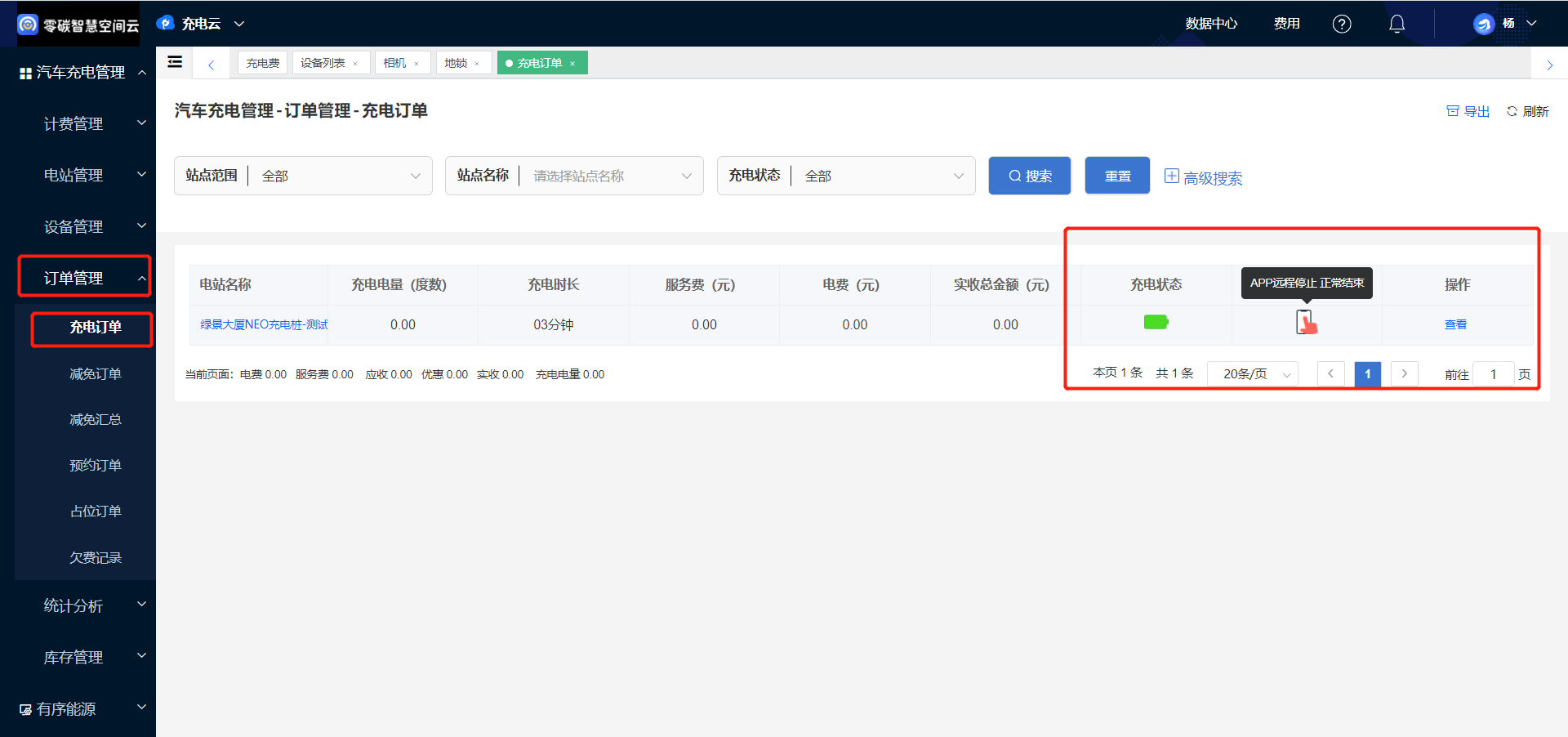Image resolution: width=1568 pixels, height=737 pixels.
Task: Click the green battery charging status icon
Action: [x=1156, y=322]
